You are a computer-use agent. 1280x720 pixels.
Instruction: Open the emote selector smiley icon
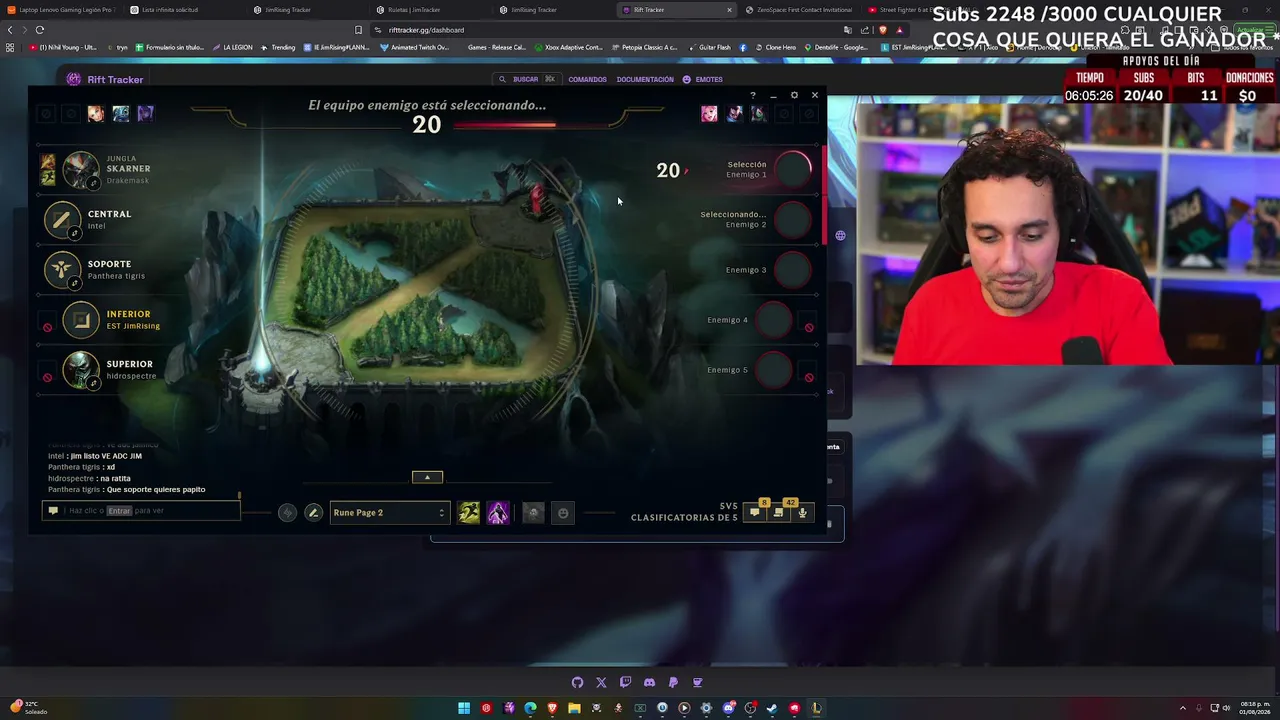563,513
